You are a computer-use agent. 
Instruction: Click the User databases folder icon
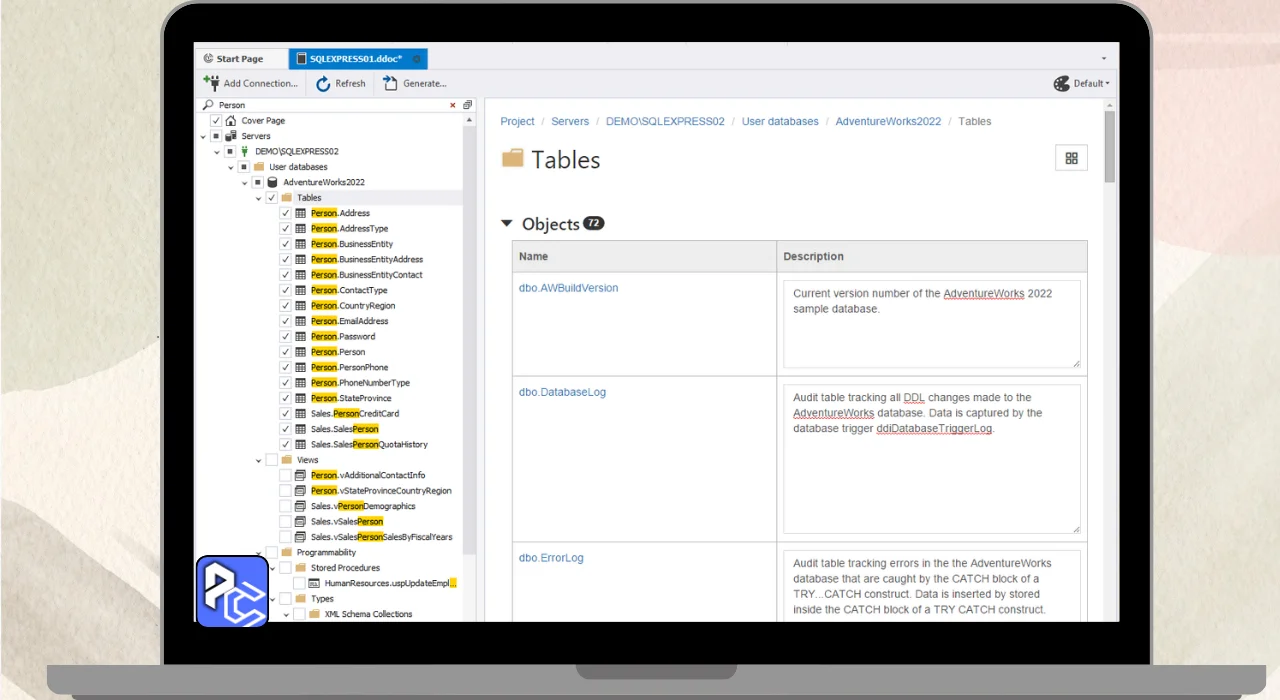pos(259,167)
